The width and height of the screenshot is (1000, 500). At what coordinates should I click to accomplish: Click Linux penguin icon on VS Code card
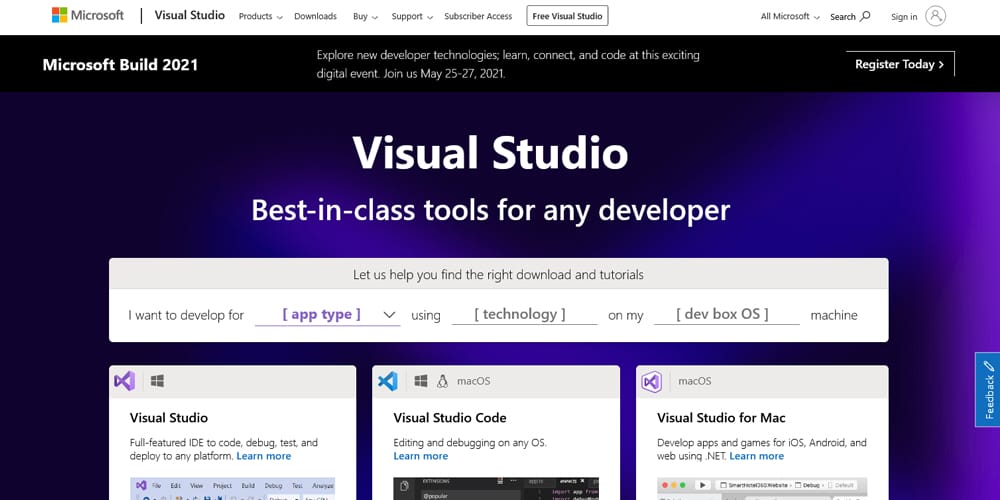[x=442, y=381]
